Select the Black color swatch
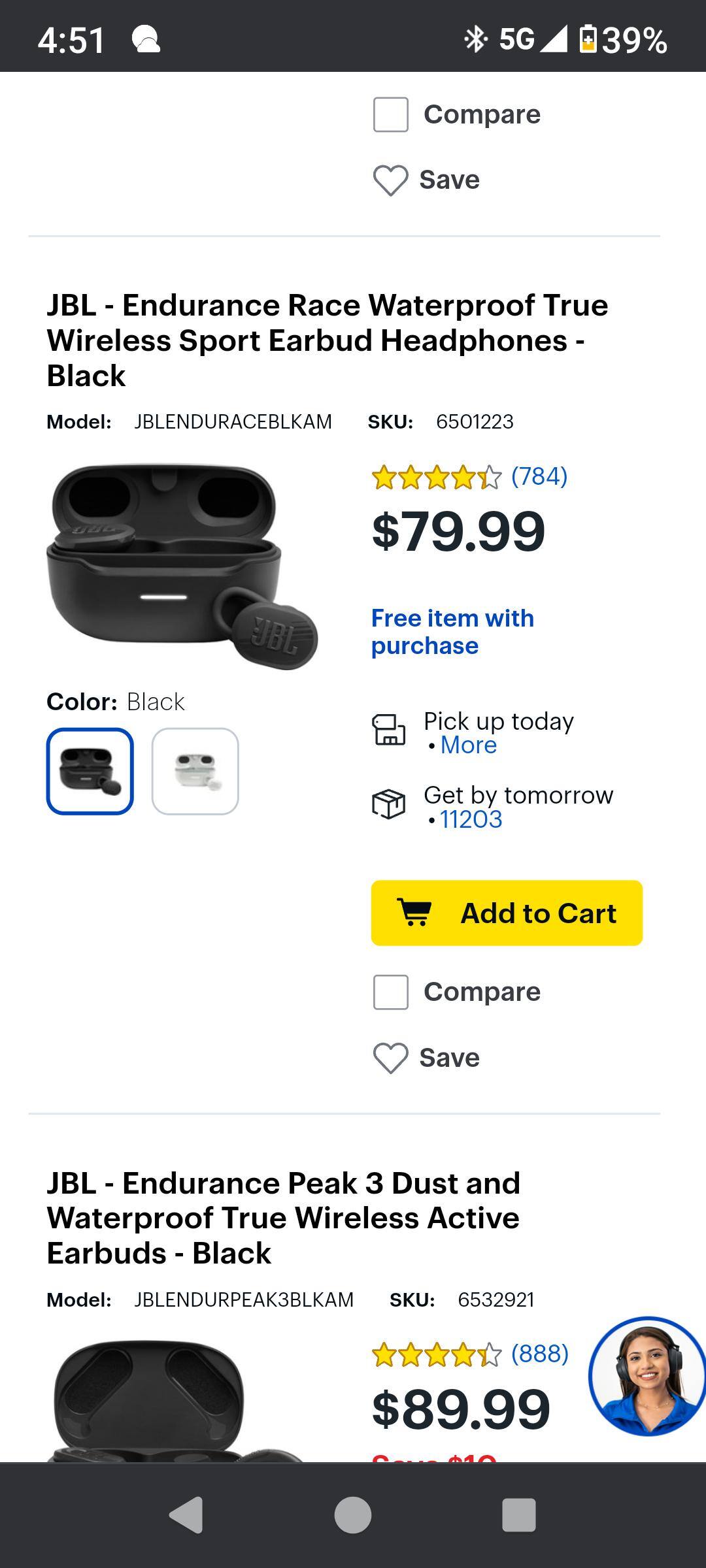706x1568 pixels. click(90, 771)
